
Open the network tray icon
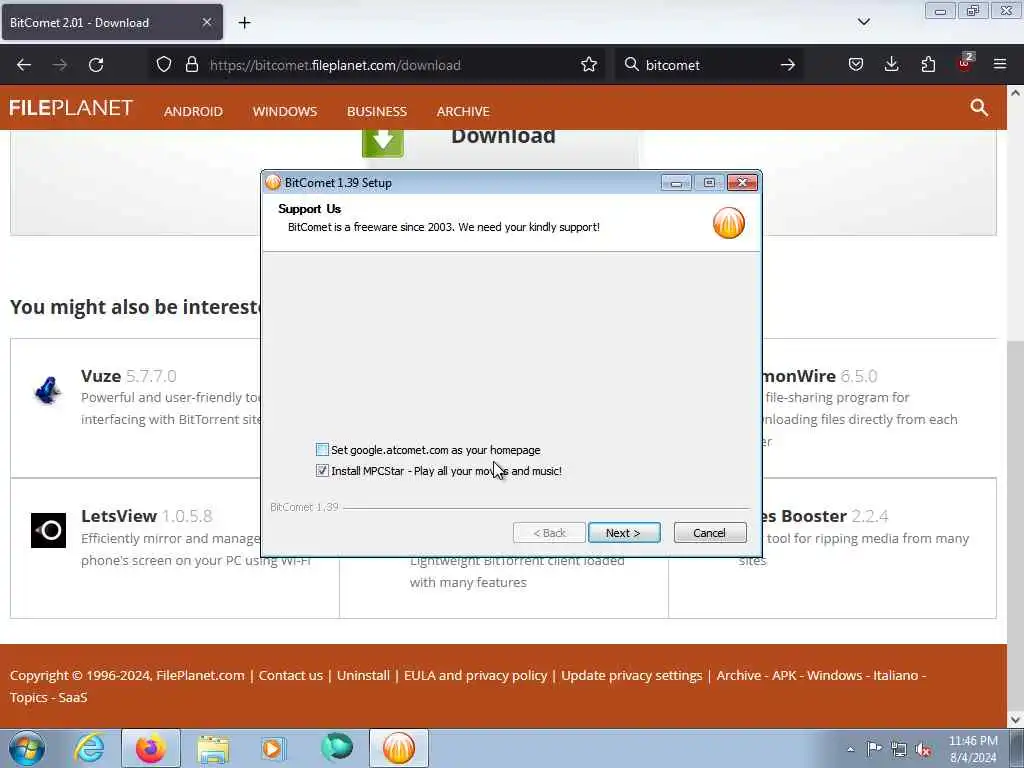tap(899, 749)
